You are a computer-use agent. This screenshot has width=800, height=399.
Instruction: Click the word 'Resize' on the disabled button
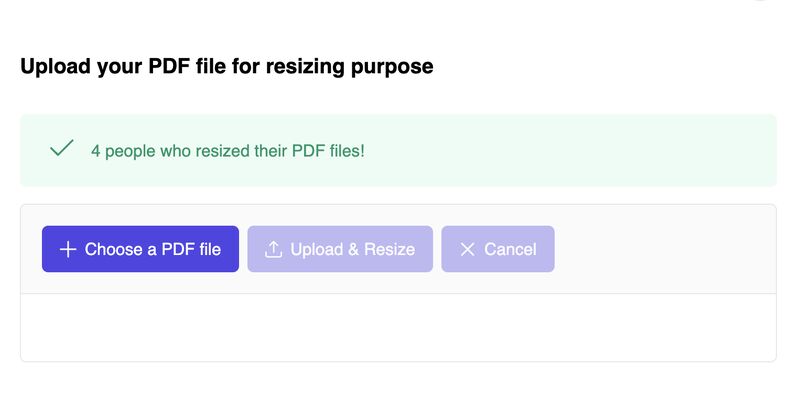(x=389, y=250)
